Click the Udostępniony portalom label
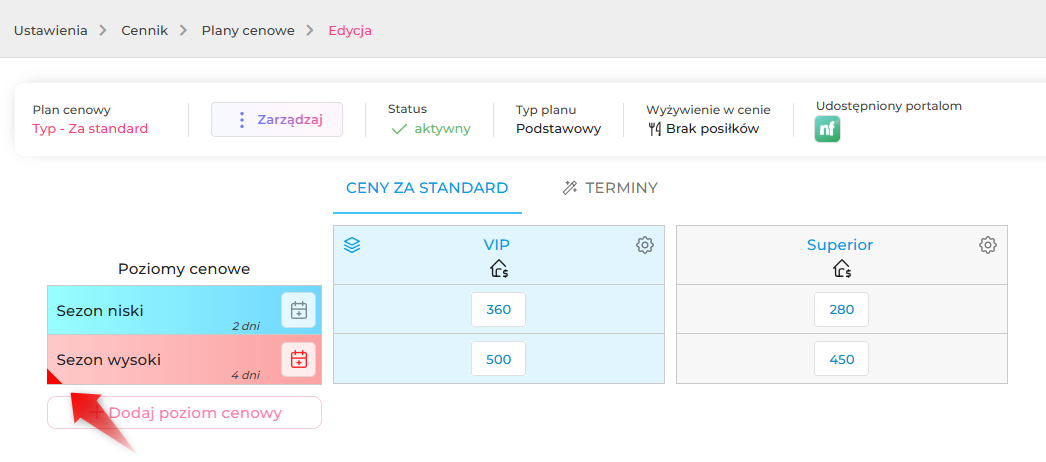This screenshot has width=1046, height=462. (x=889, y=105)
